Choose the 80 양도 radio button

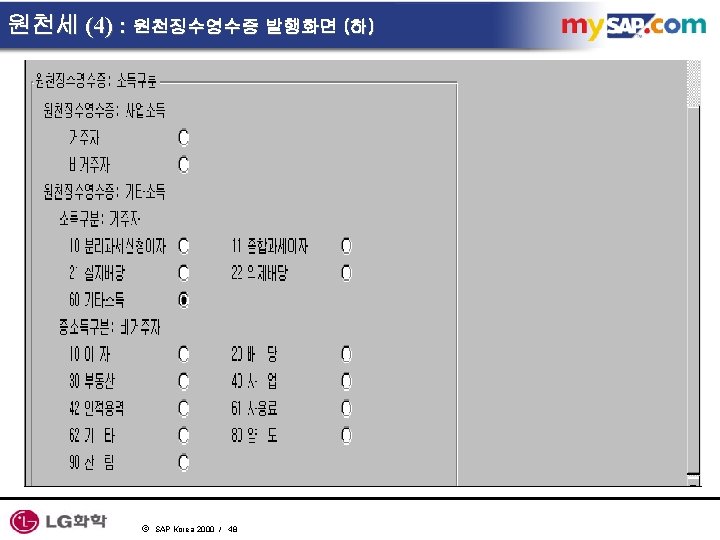(347, 435)
